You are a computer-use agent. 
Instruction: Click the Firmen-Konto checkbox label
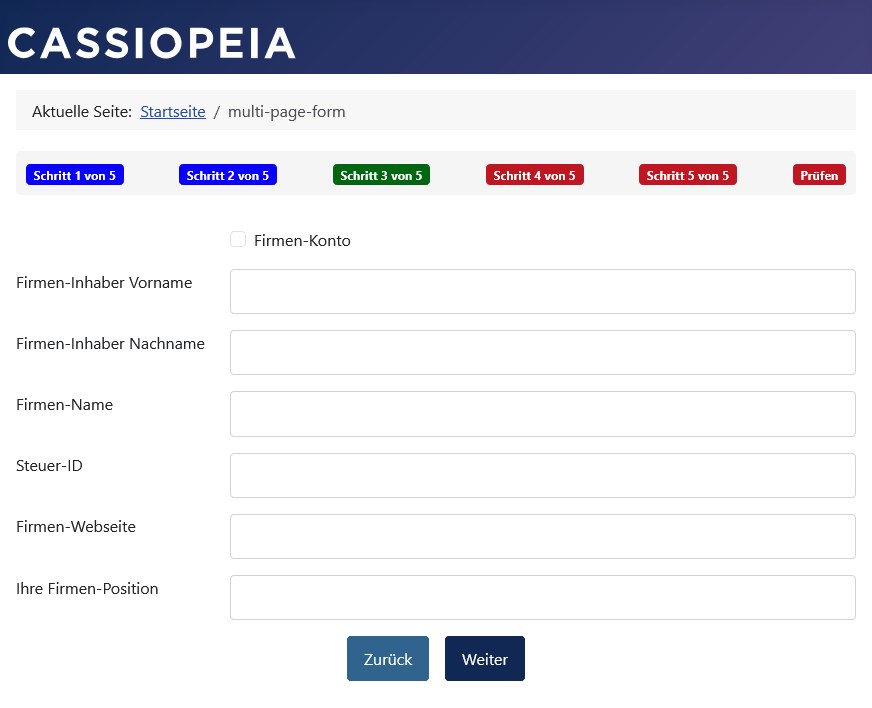(302, 241)
